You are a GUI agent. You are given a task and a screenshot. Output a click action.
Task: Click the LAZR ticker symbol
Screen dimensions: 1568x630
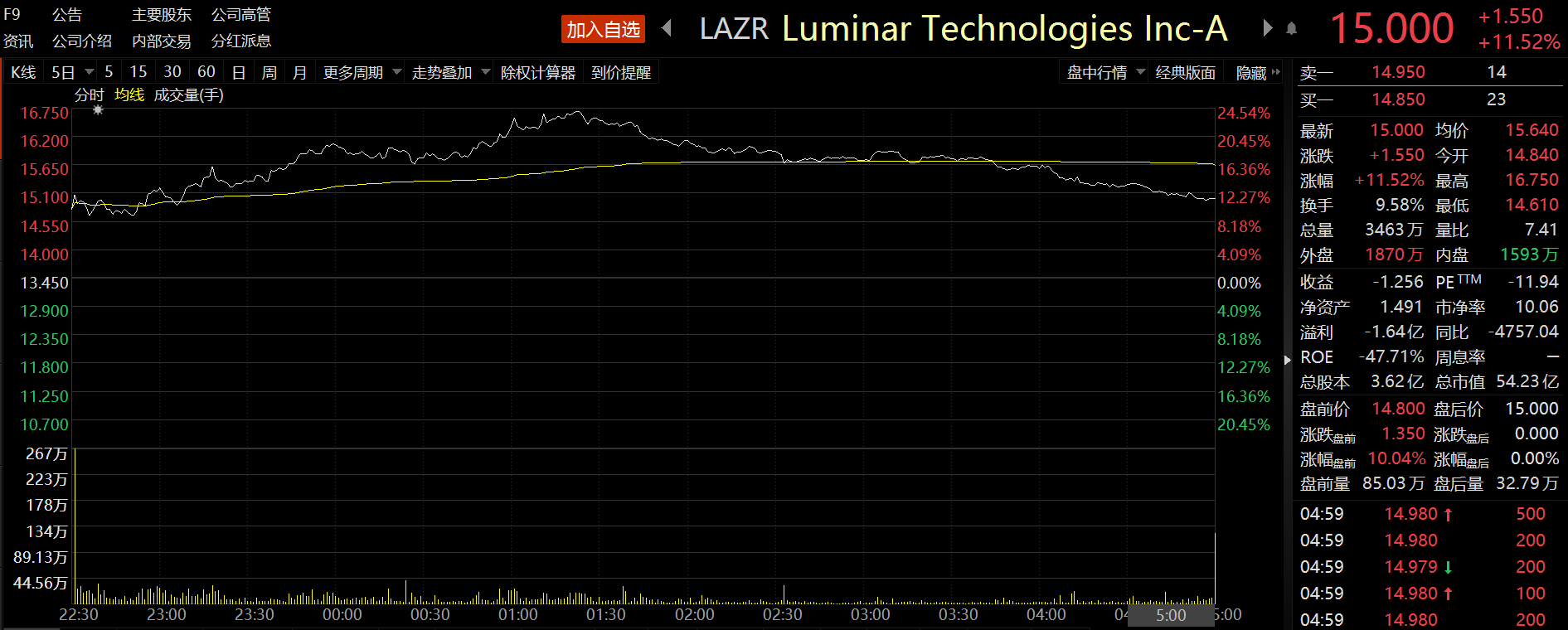[735, 29]
